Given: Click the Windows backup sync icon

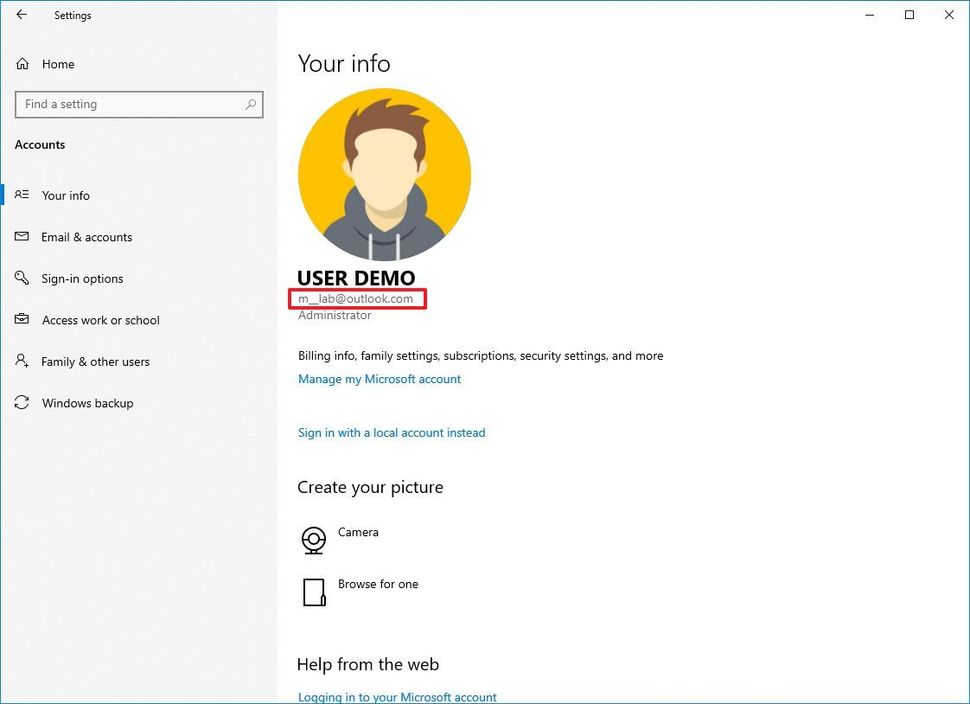Looking at the screenshot, I should [22, 403].
